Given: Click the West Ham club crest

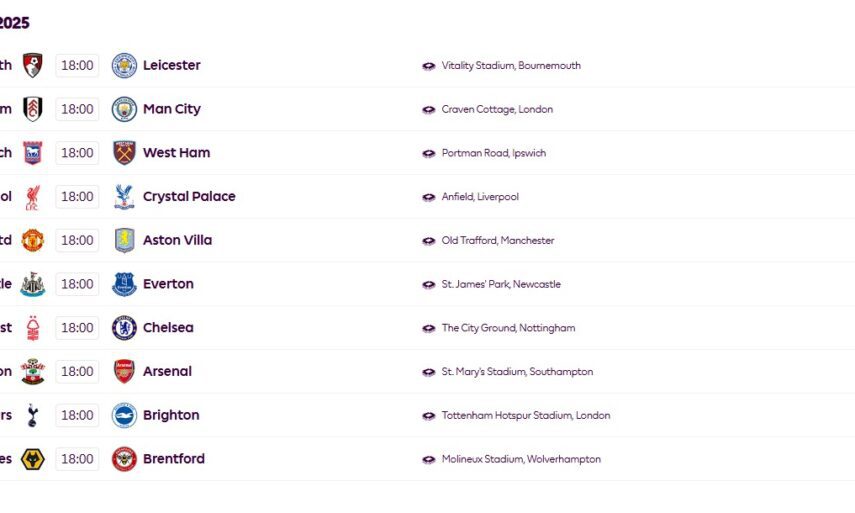Looking at the screenshot, I should (124, 153).
